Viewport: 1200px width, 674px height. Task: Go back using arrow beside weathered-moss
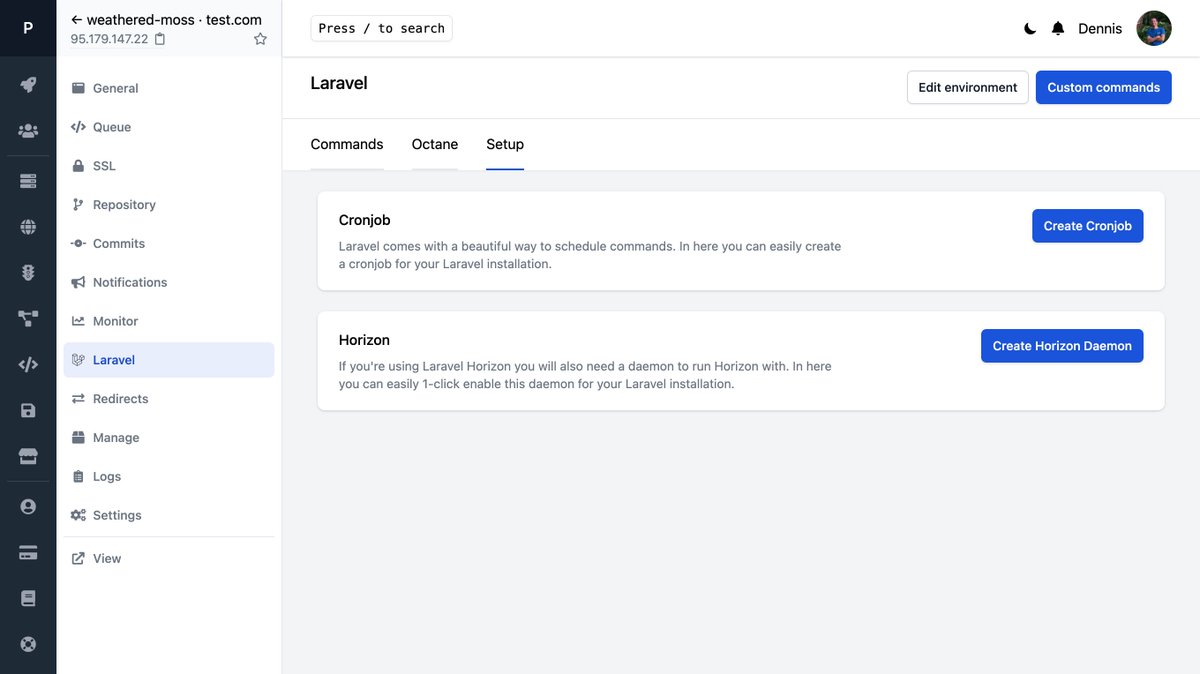77,19
